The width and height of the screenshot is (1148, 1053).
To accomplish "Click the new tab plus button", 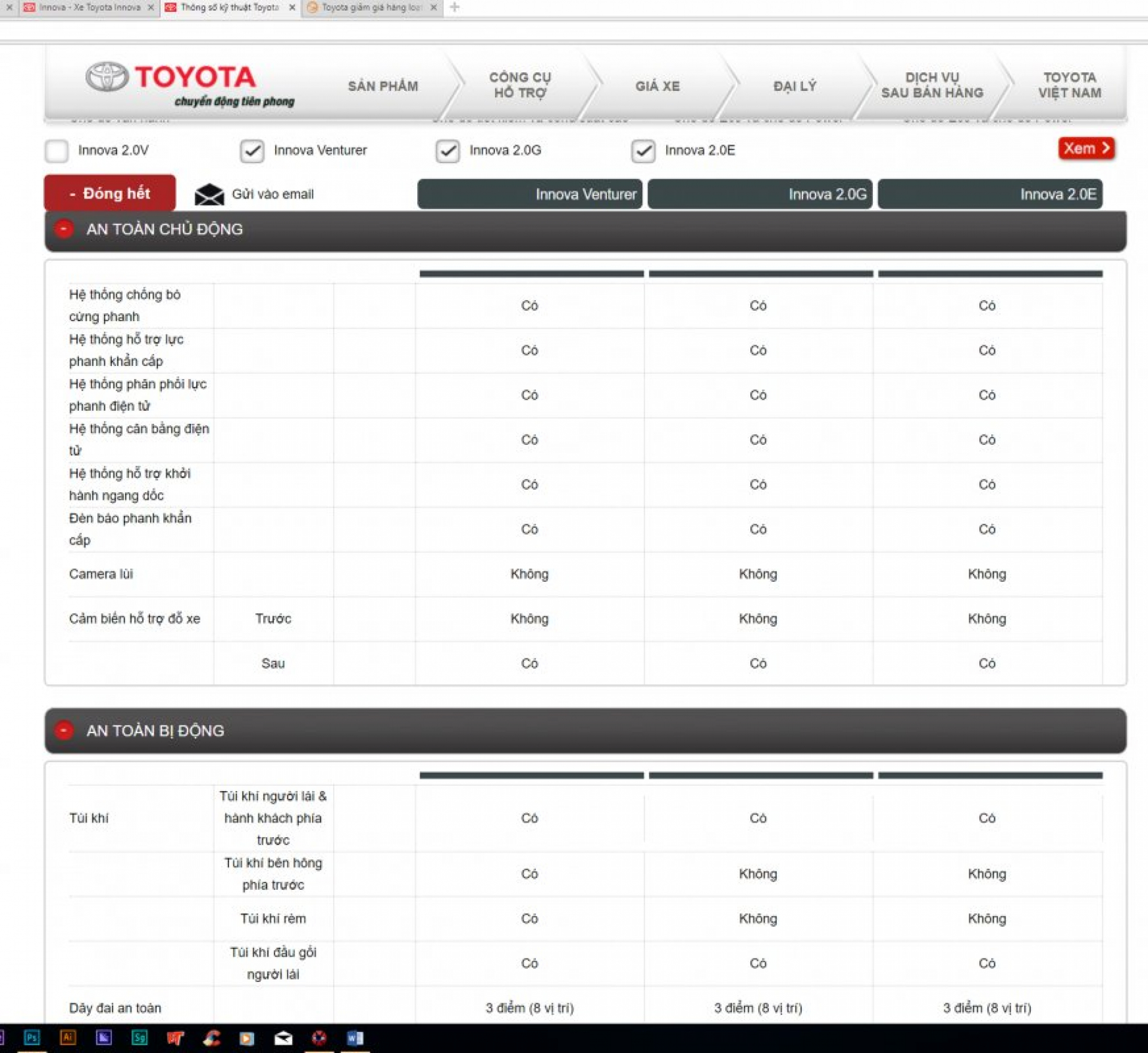I will point(455,7).
